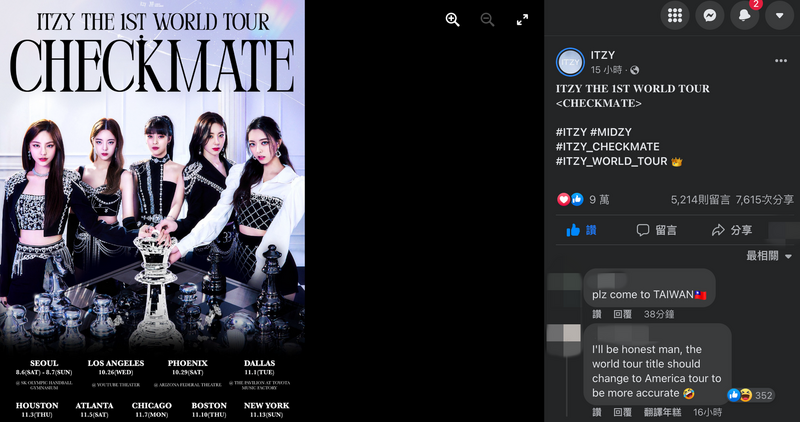Screen dimensions: 800x422
Task: Open hashtag #ITZY_WORLD_TOUR
Action: tap(612, 162)
